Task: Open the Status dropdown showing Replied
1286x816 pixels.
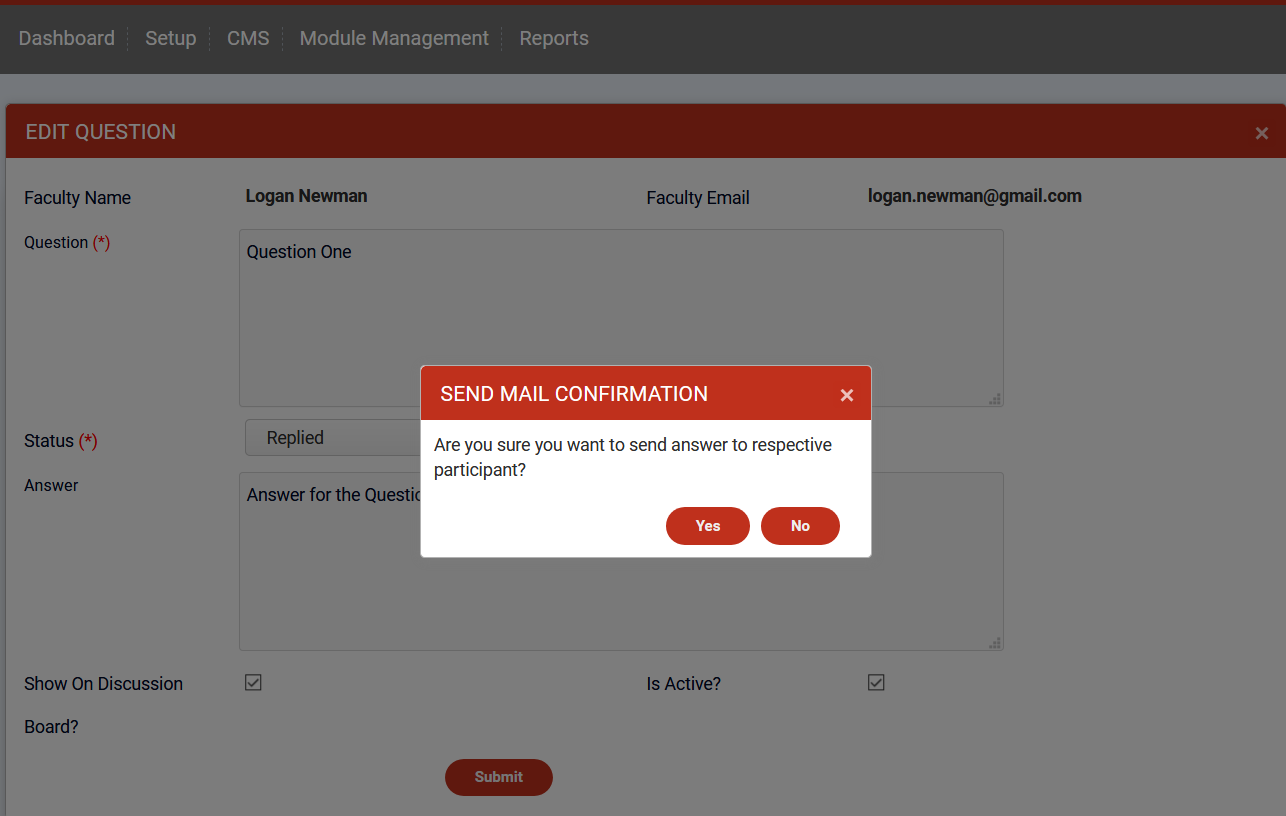Action: (332, 438)
